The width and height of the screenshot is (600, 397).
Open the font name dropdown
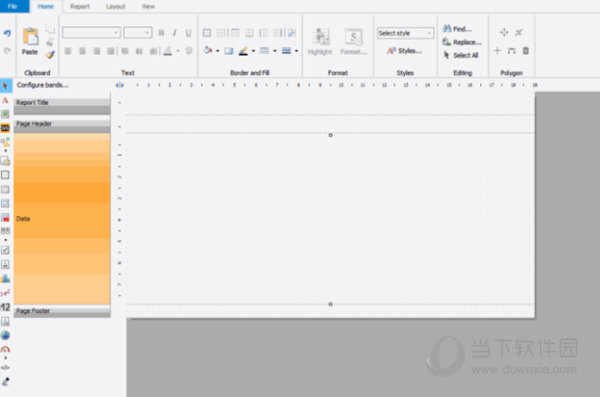point(116,33)
